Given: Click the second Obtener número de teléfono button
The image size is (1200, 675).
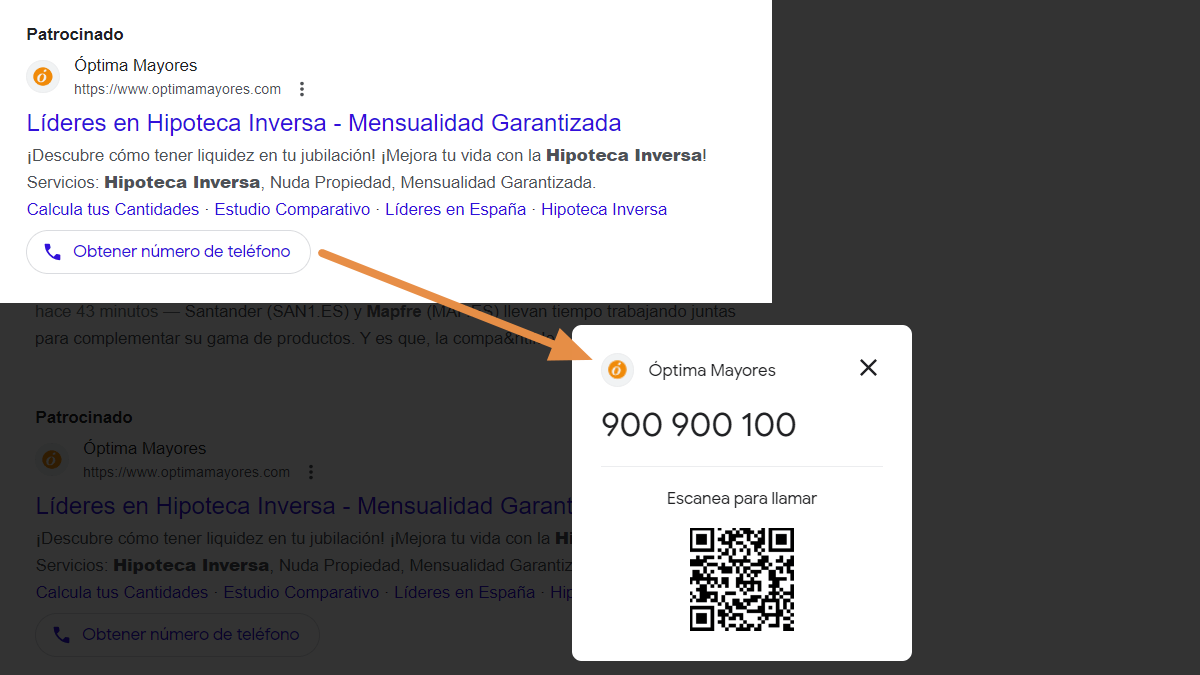Looking at the screenshot, I should coord(177,634).
